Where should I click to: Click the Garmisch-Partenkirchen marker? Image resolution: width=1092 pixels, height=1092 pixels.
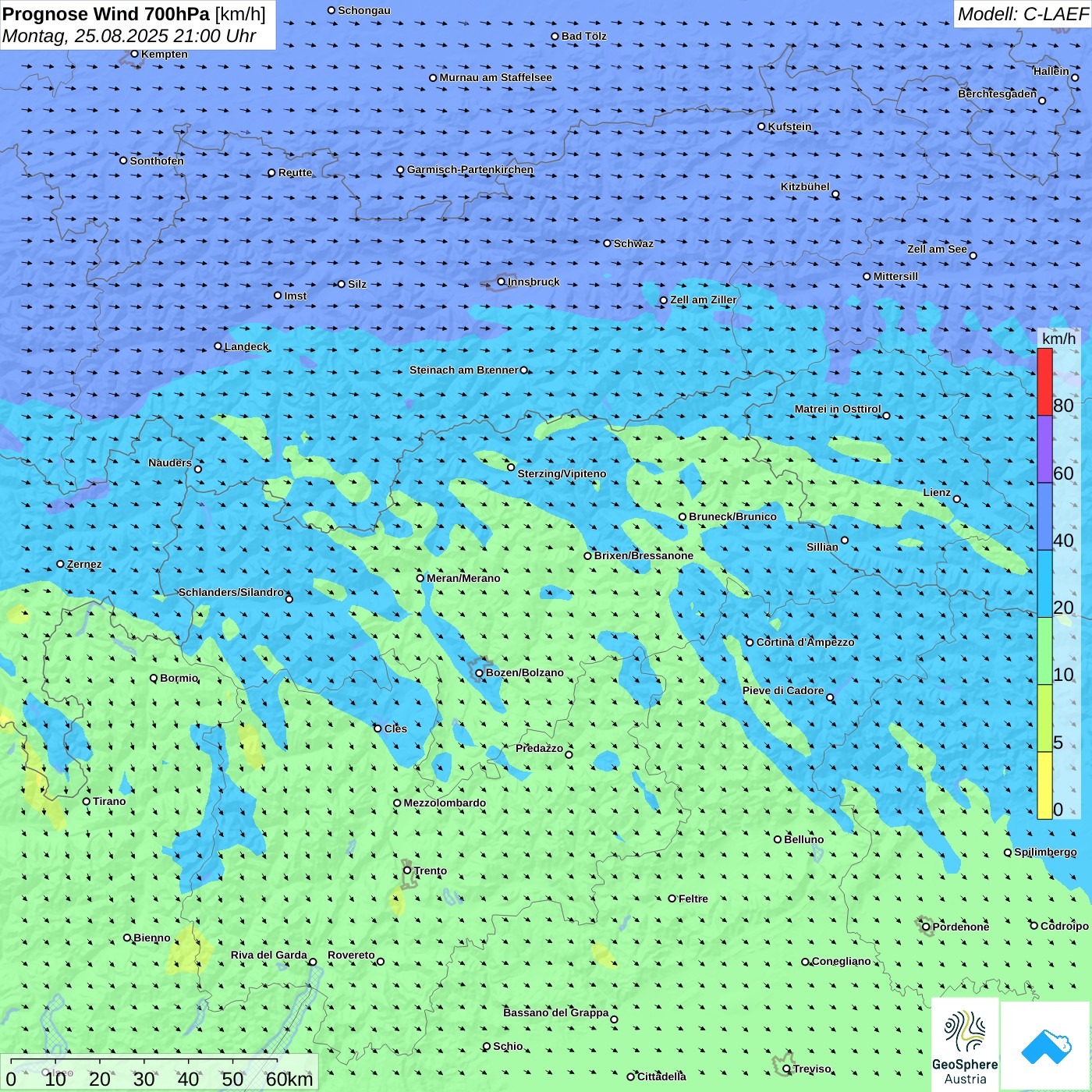(x=400, y=169)
